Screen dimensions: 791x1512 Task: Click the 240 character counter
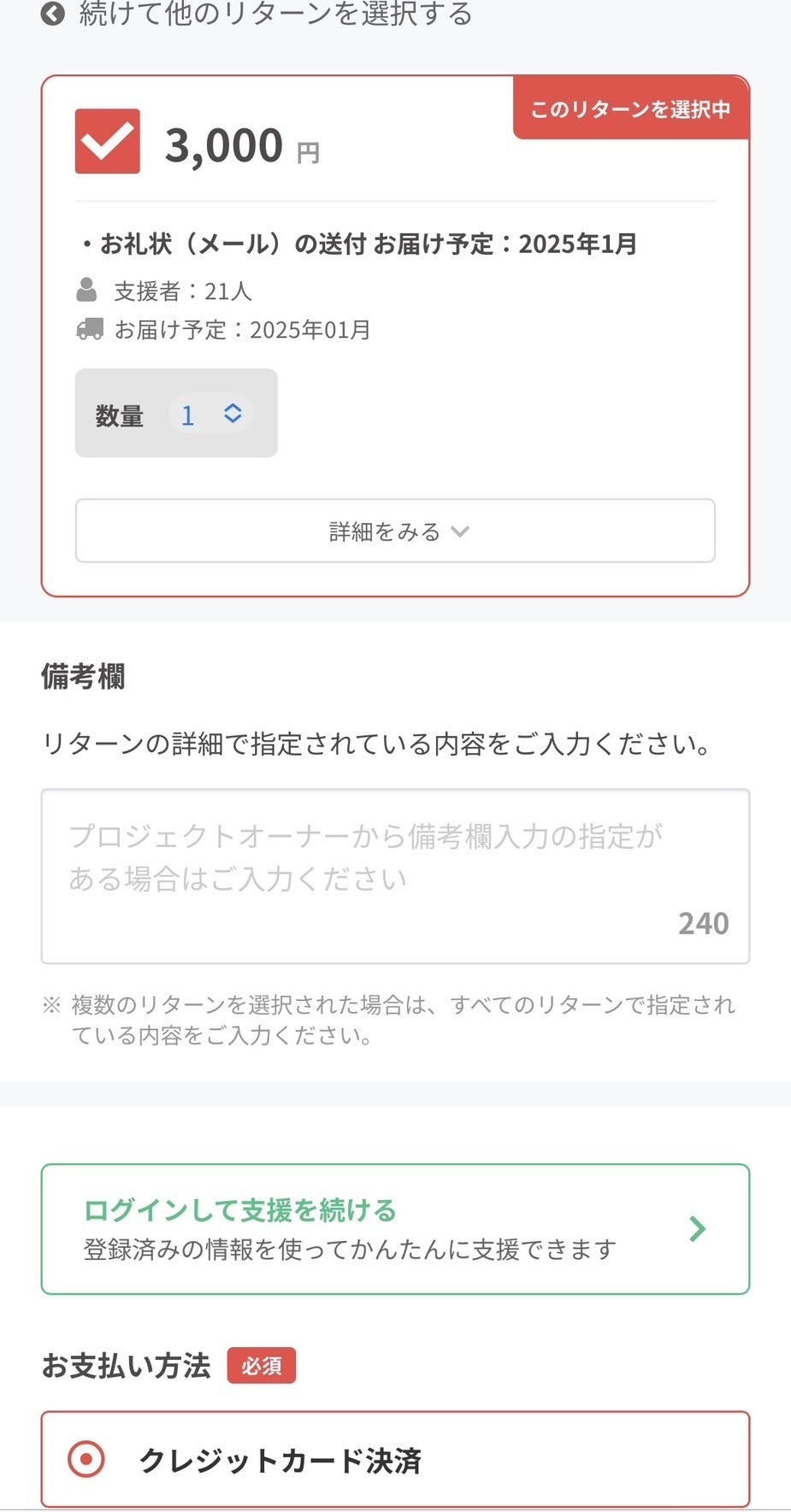[703, 924]
